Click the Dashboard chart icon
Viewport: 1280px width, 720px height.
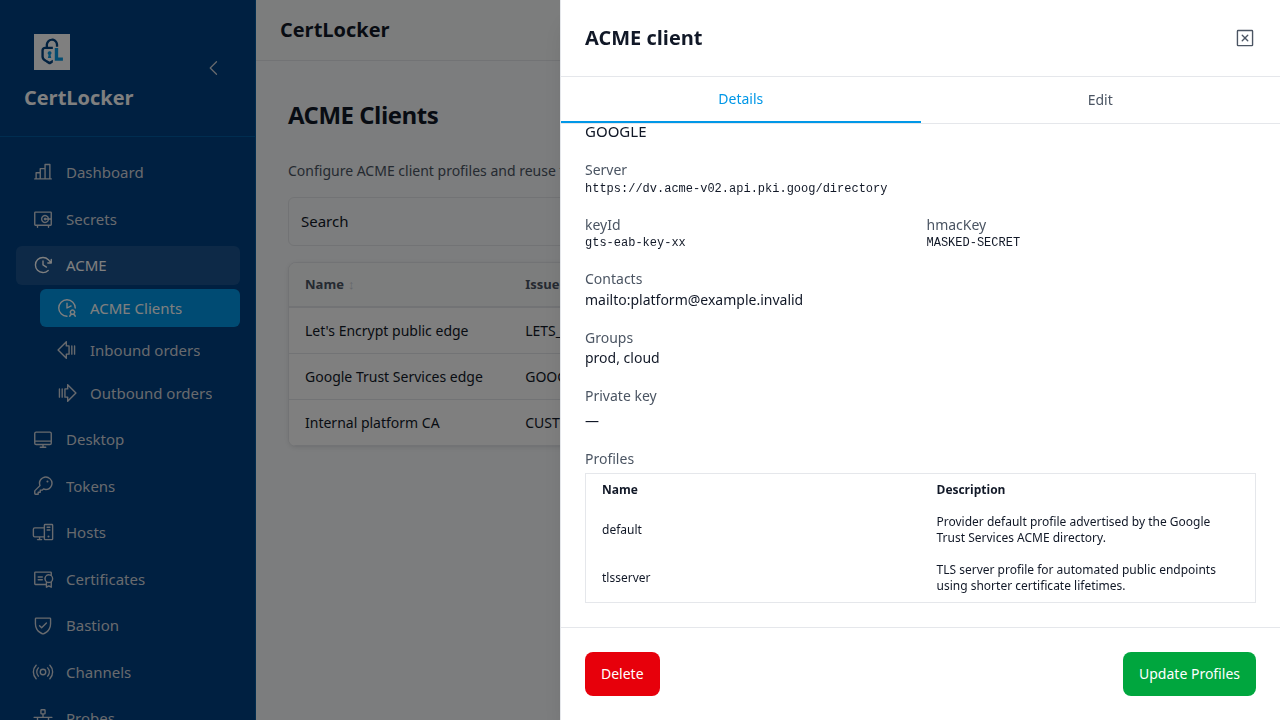tap(43, 172)
